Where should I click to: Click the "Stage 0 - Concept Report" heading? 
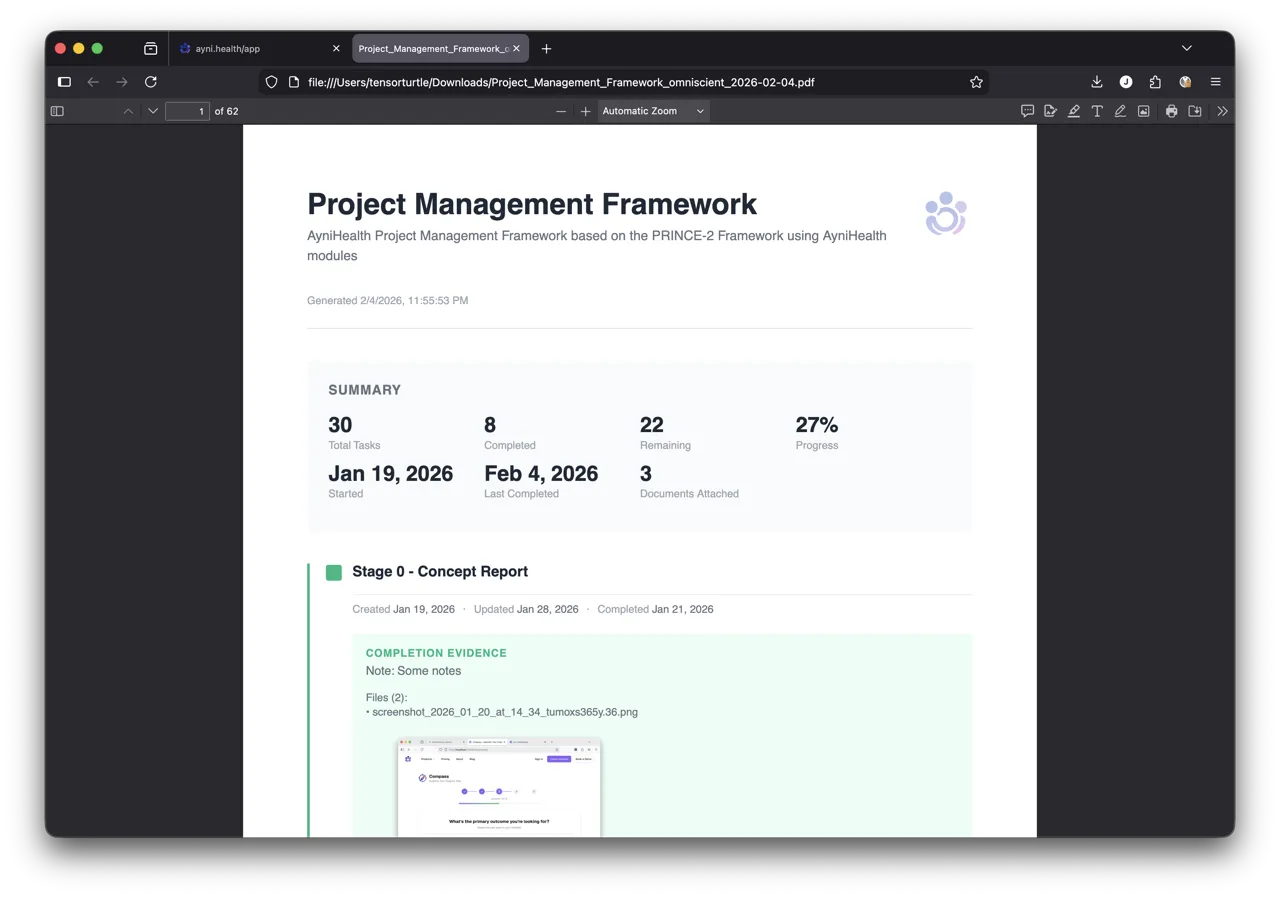(440, 572)
